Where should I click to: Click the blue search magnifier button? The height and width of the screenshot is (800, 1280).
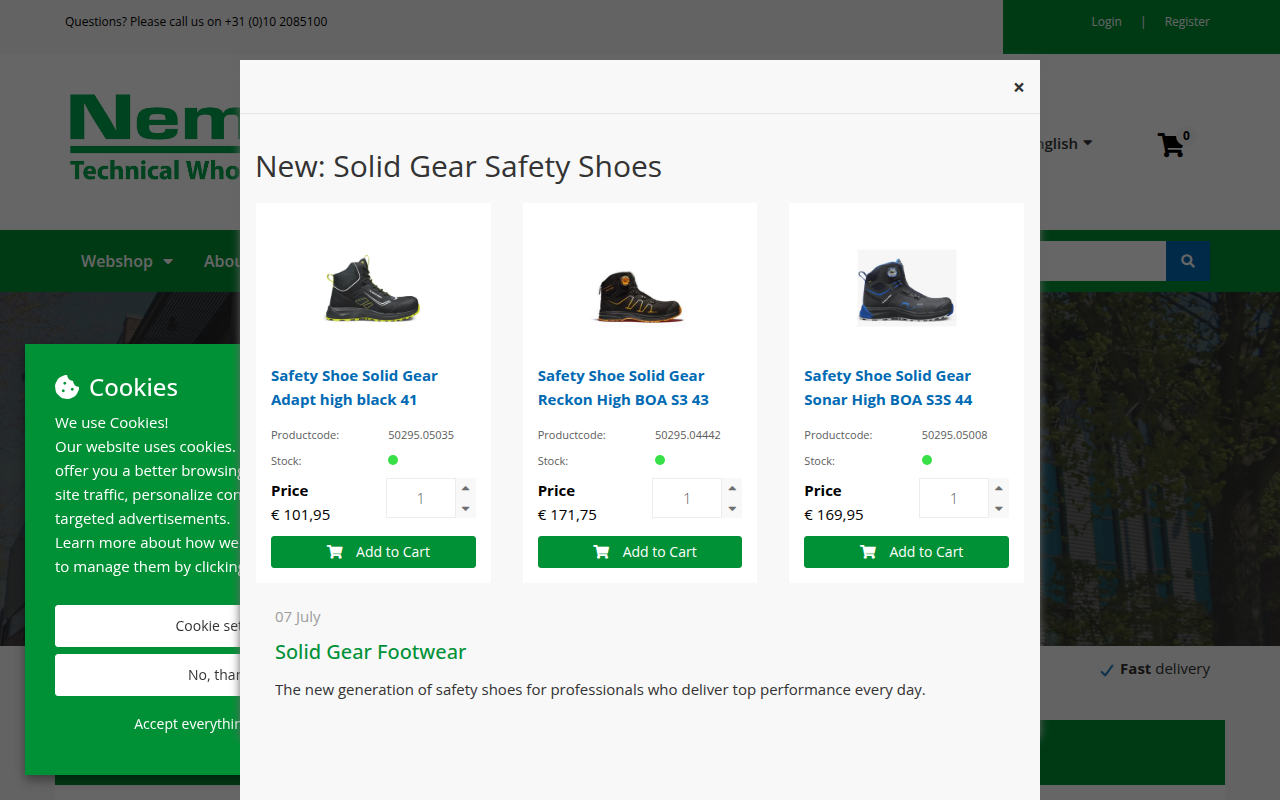point(1188,261)
